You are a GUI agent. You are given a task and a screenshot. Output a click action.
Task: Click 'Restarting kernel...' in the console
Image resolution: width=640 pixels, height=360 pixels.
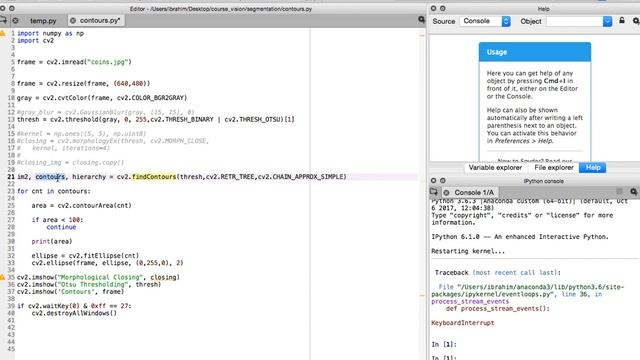468,251
